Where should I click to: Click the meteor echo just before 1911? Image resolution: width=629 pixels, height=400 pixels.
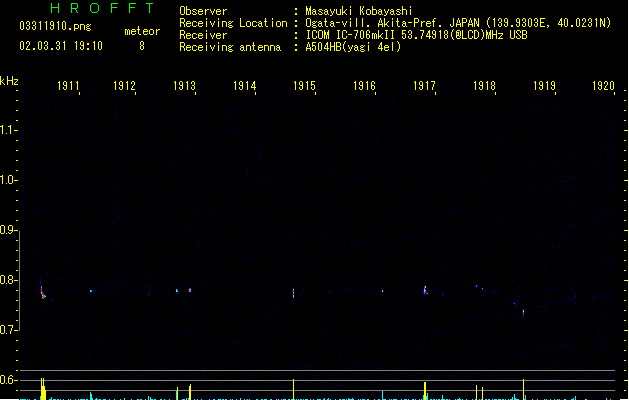coord(43,293)
